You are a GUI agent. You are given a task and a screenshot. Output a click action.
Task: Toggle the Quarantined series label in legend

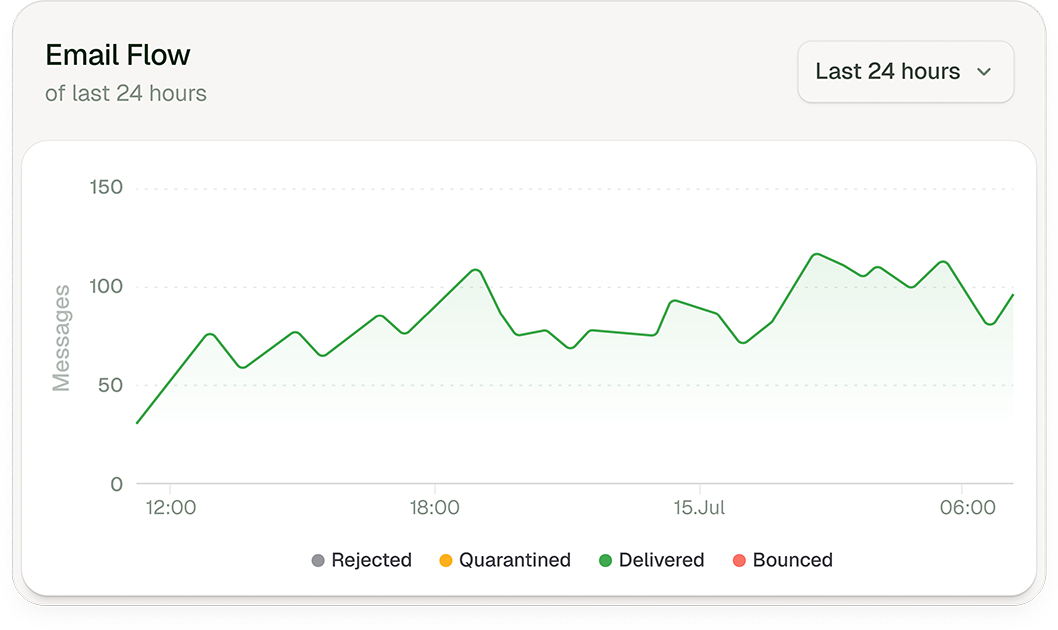coord(514,561)
